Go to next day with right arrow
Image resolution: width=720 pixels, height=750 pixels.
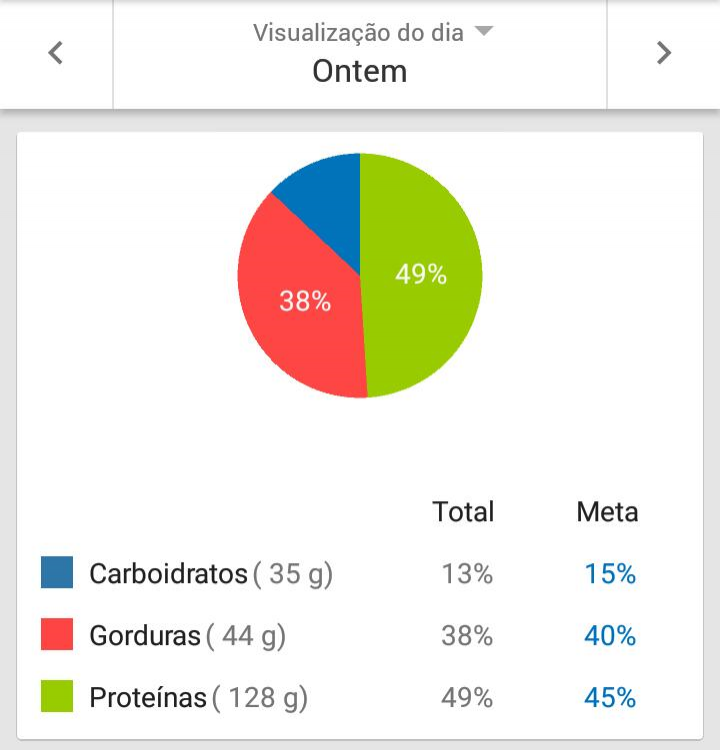pyautogui.click(x=664, y=53)
